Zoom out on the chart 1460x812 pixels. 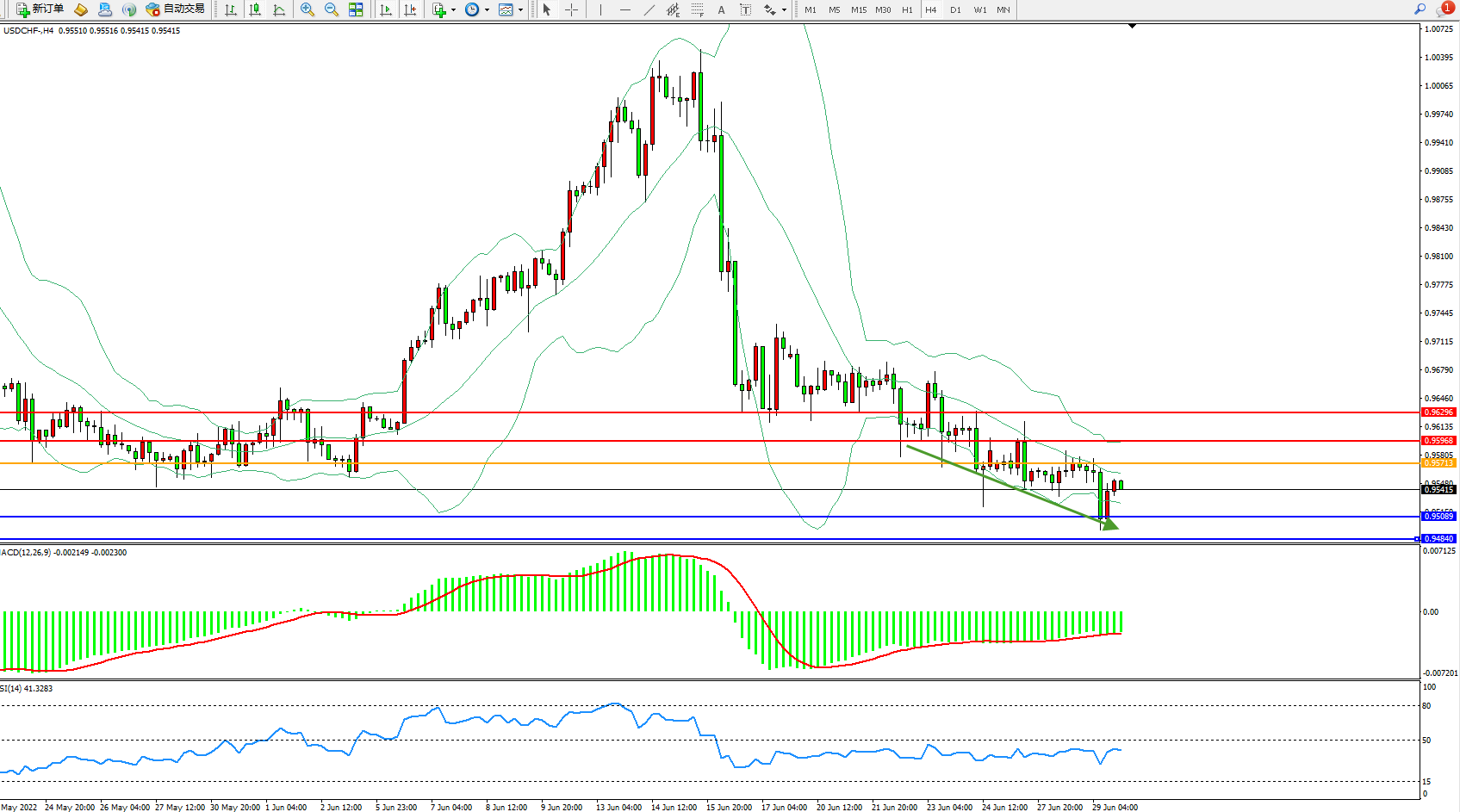(x=331, y=9)
